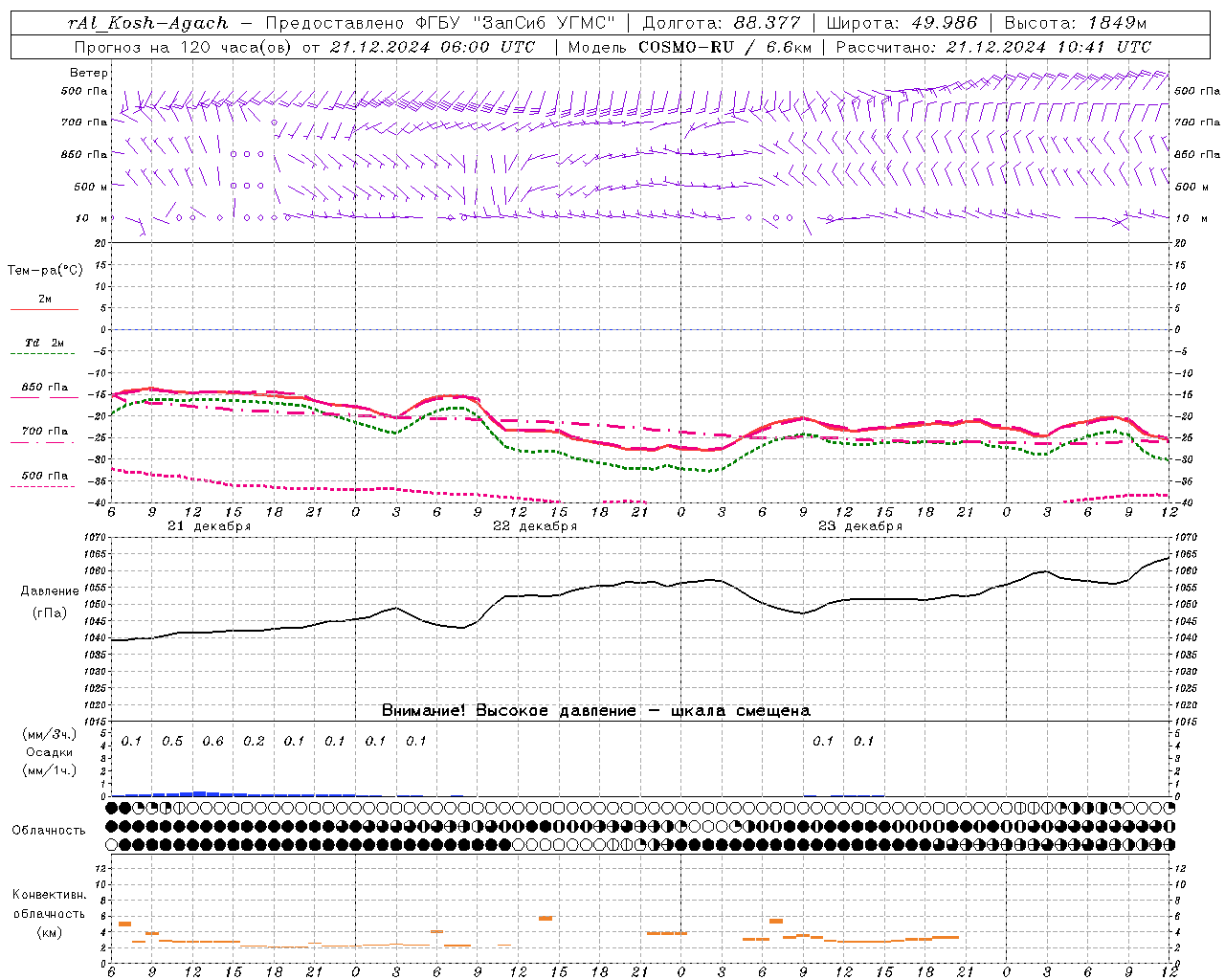Click the date label 23 декабря
Viewport: 1225px width, 980px height.
tap(860, 526)
